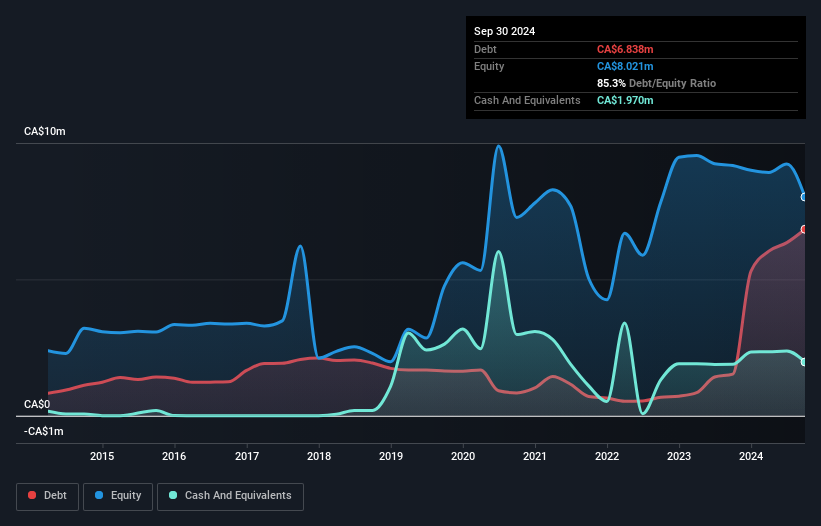The width and height of the screenshot is (821, 526).
Task: Select the blue Equity endpoint marker on chart
Action: coord(804,197)
